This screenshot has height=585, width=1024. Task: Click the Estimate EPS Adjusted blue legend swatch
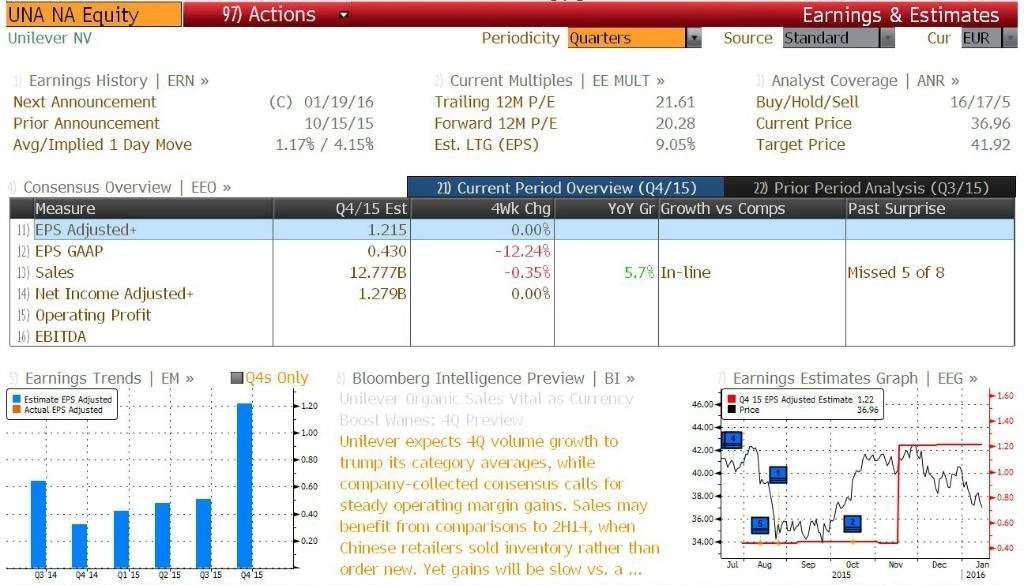16,399
